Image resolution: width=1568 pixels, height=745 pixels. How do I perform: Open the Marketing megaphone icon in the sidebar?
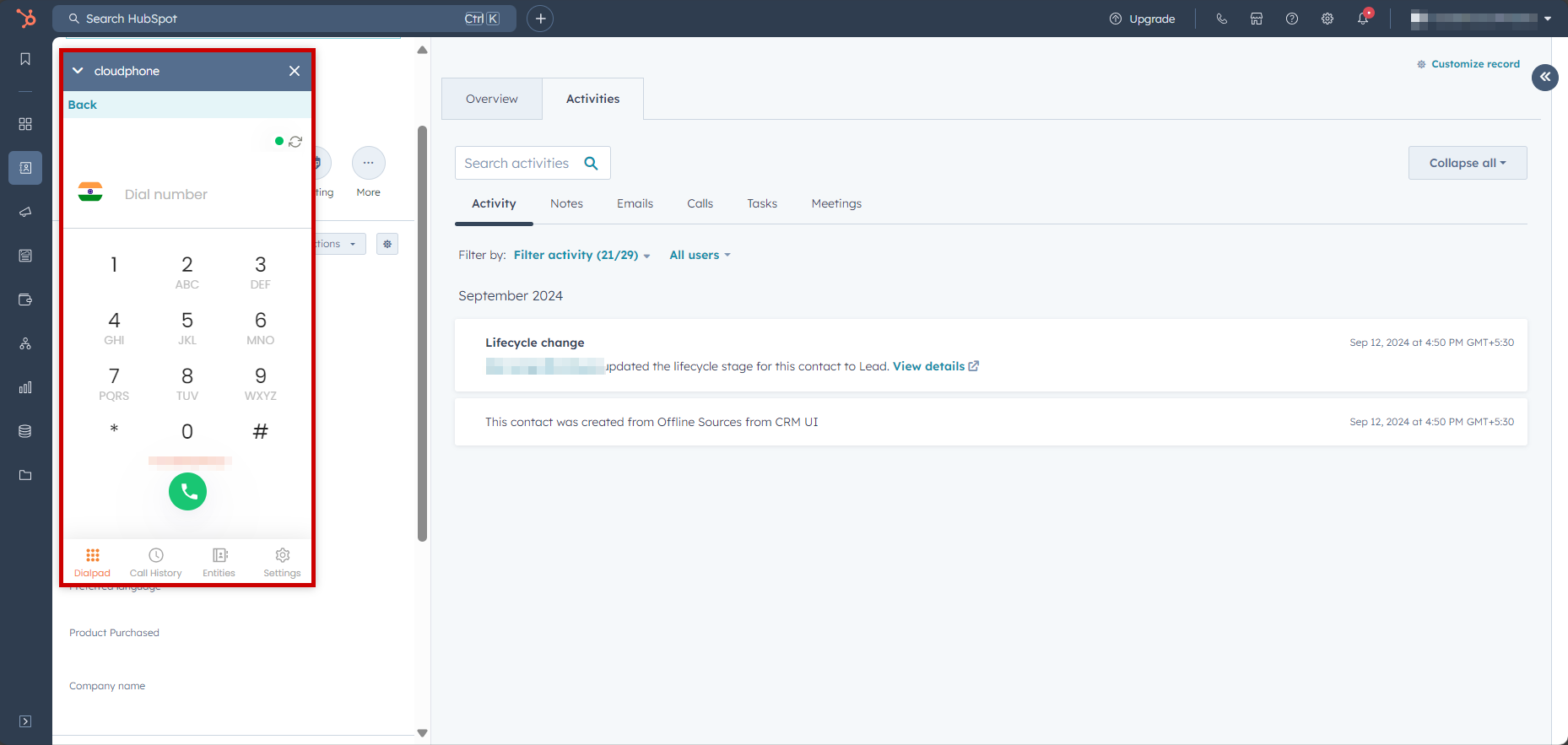click(x=25, y=212)
